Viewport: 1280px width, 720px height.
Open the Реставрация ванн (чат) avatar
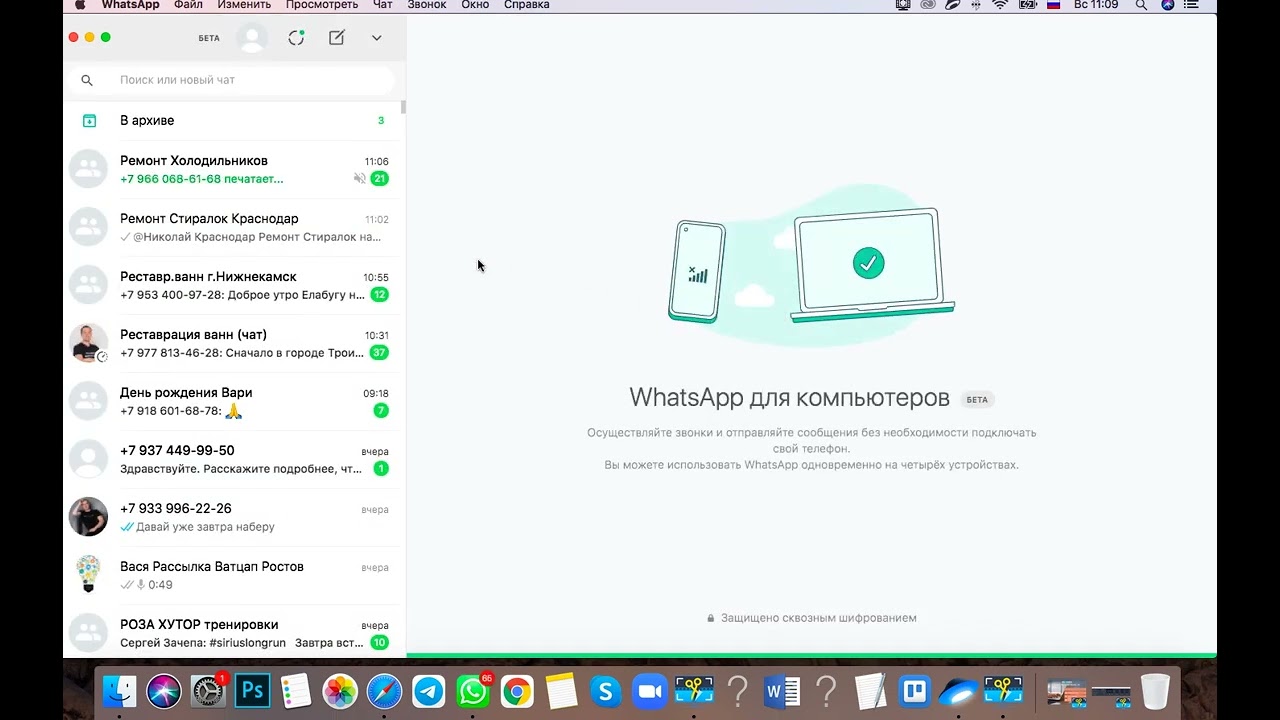(x=88, y=343)
